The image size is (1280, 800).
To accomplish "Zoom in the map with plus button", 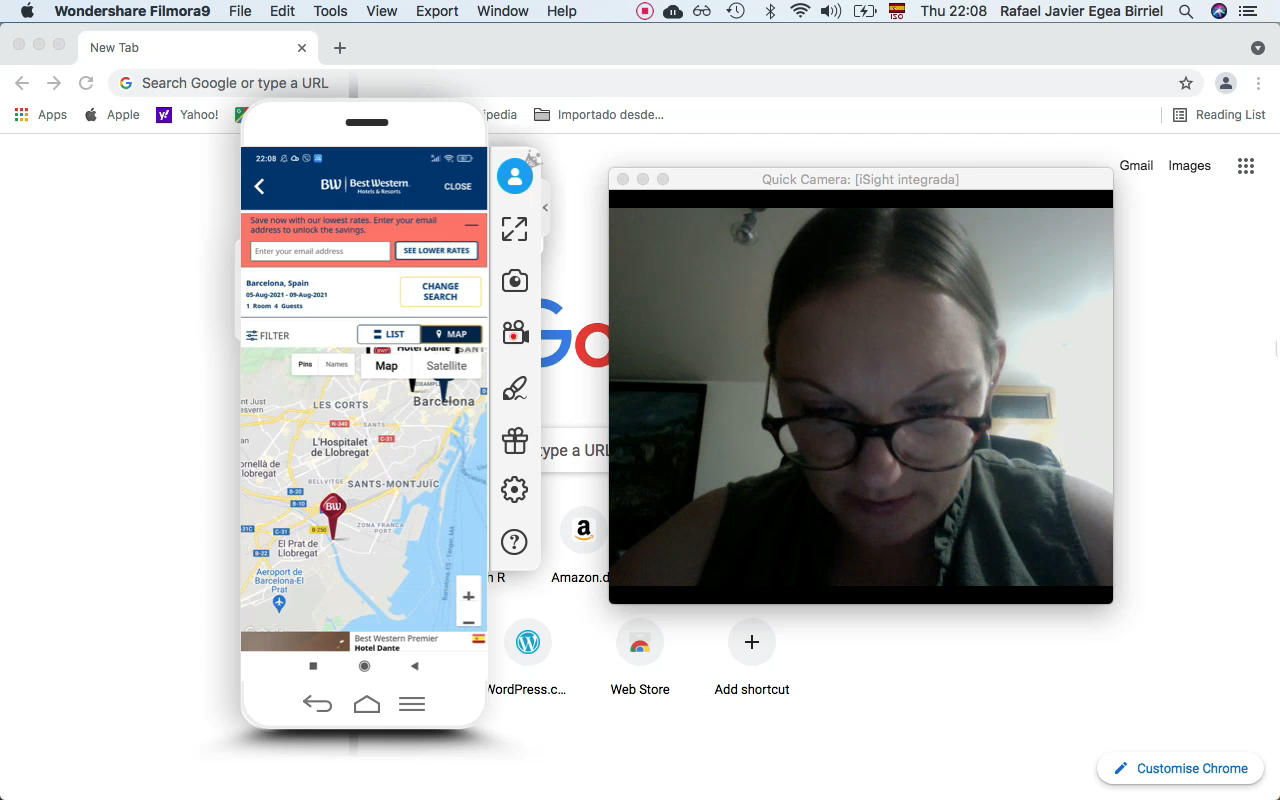I will (x=468, y=597).
